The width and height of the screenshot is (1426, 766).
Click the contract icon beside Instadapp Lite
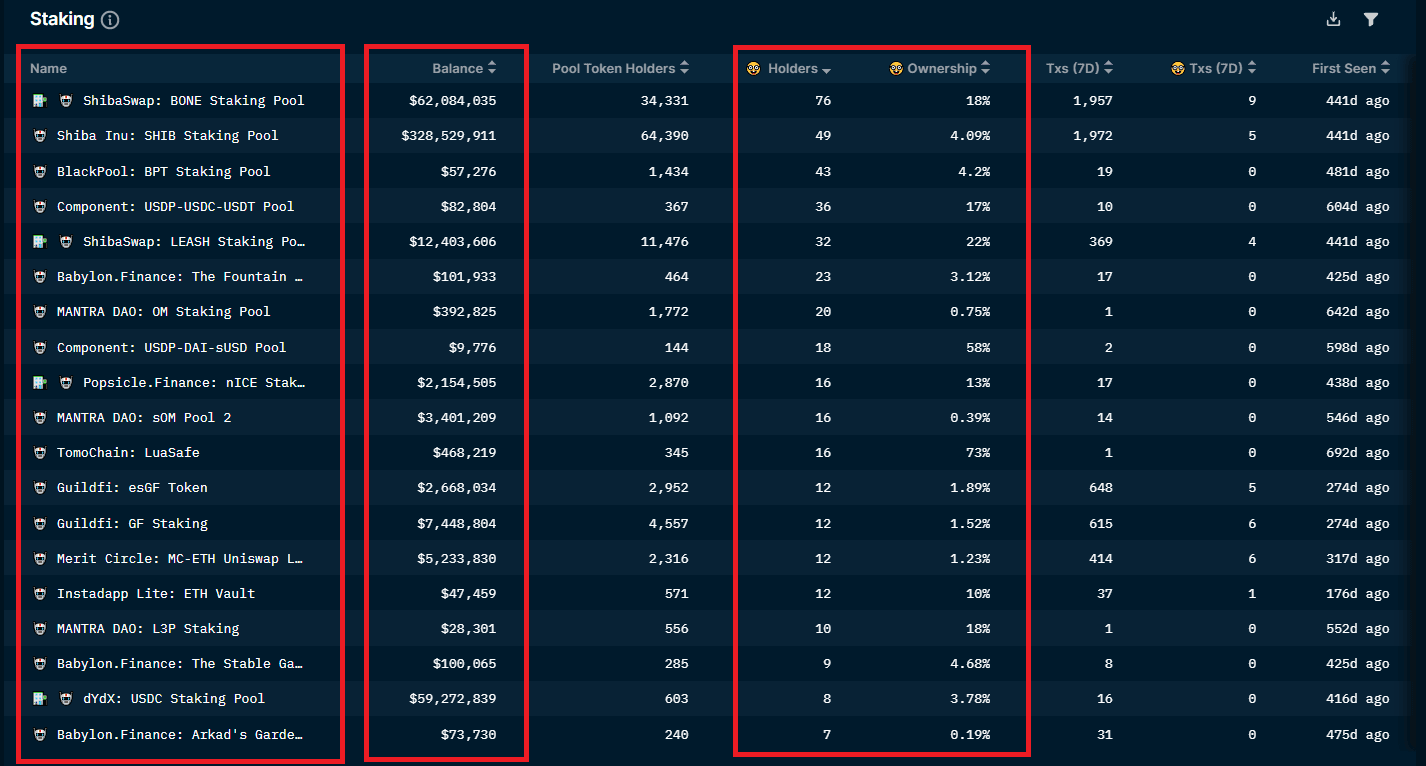40,594
